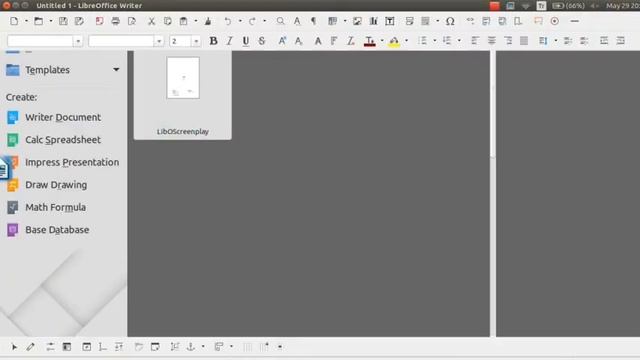Click the Print icon
This screenshot has width=640, height=360.
pyautogui.click(x=116, y=21)
